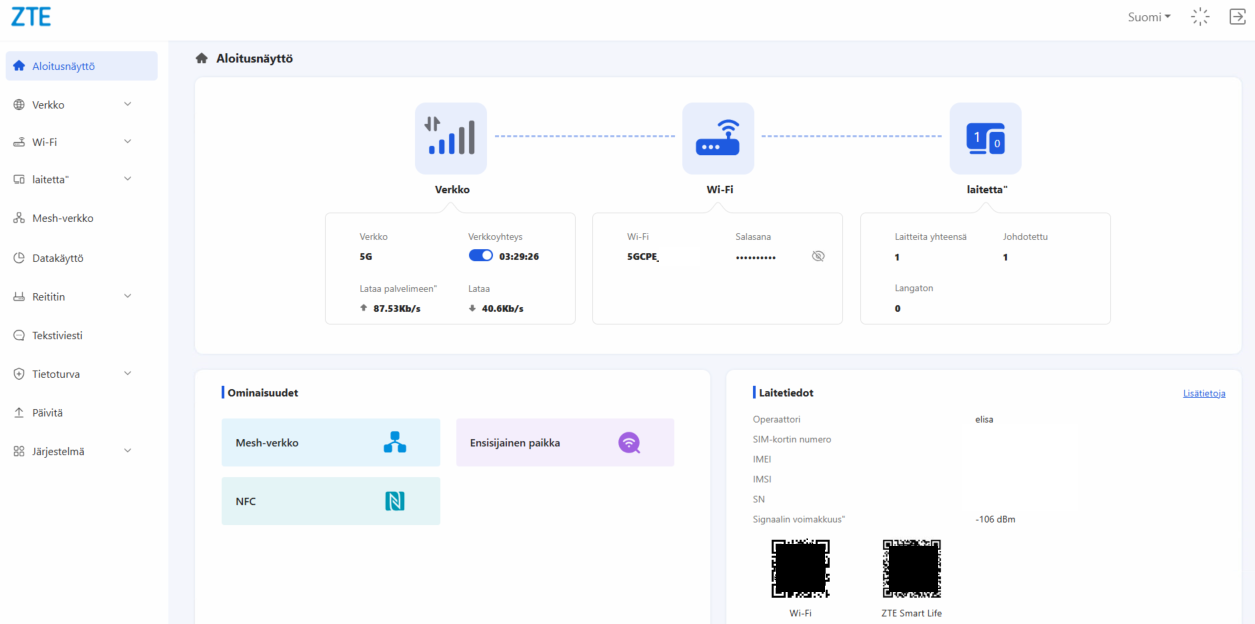This screenshot has width=1255, height=624.
Task: Click the connected devices icon
Action: (985, 138)
